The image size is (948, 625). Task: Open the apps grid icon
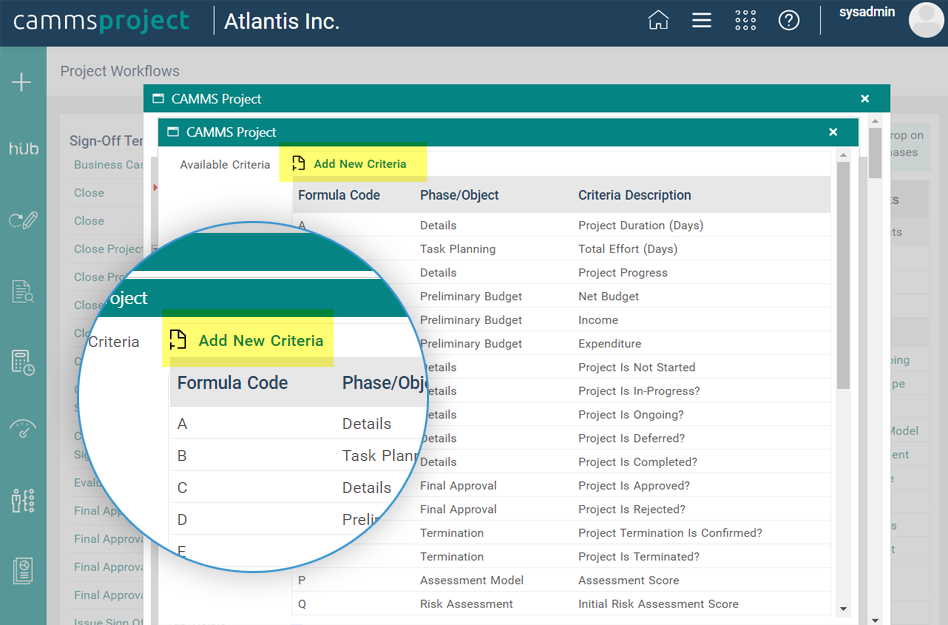tap(745, 20)
